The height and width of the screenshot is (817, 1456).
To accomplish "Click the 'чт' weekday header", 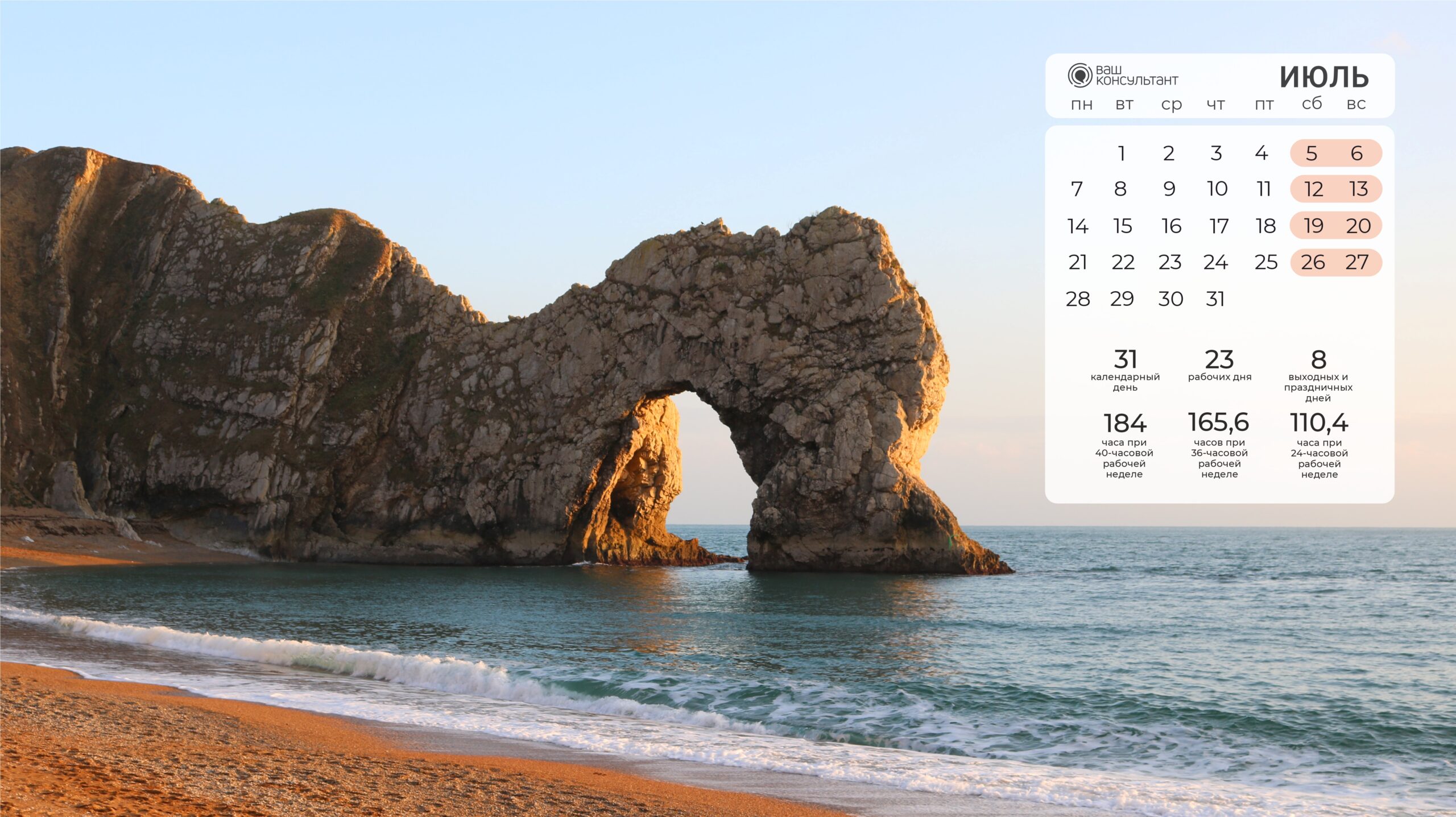I will click(x=1216, y=105).
